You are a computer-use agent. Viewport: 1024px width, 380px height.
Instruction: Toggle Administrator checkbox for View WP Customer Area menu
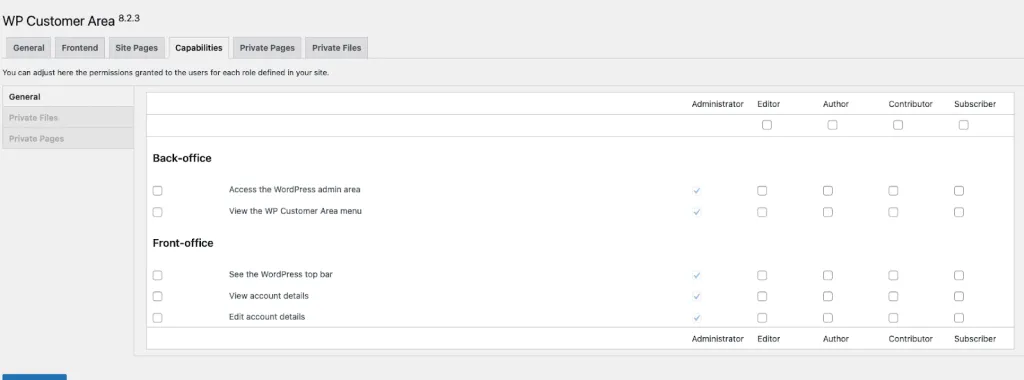697,212
